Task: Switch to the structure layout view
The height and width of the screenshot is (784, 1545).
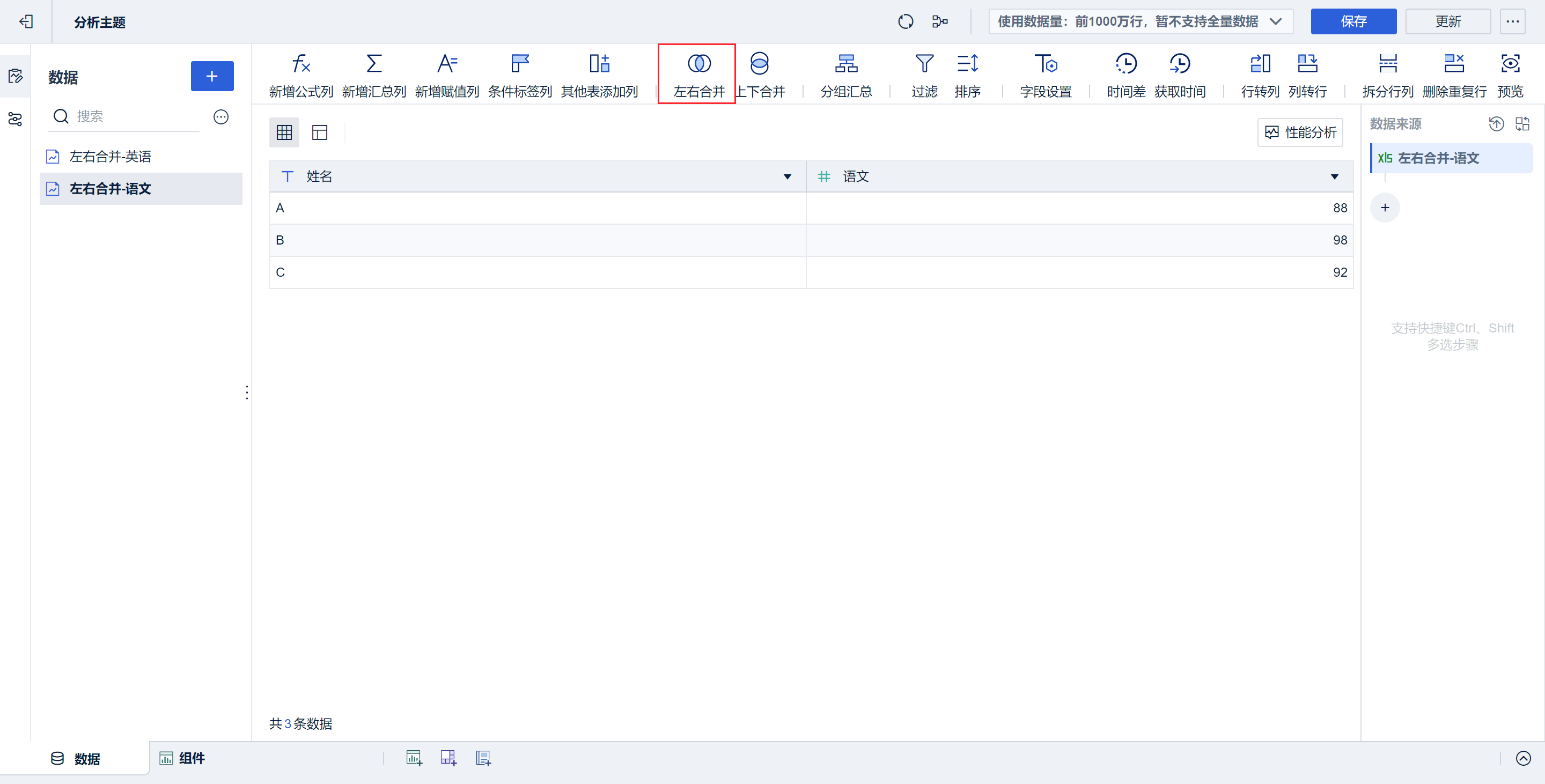Action: (320, 132)
